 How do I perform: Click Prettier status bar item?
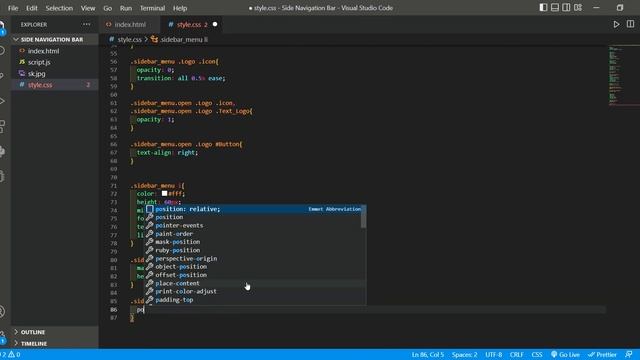(x=602, y=354)
